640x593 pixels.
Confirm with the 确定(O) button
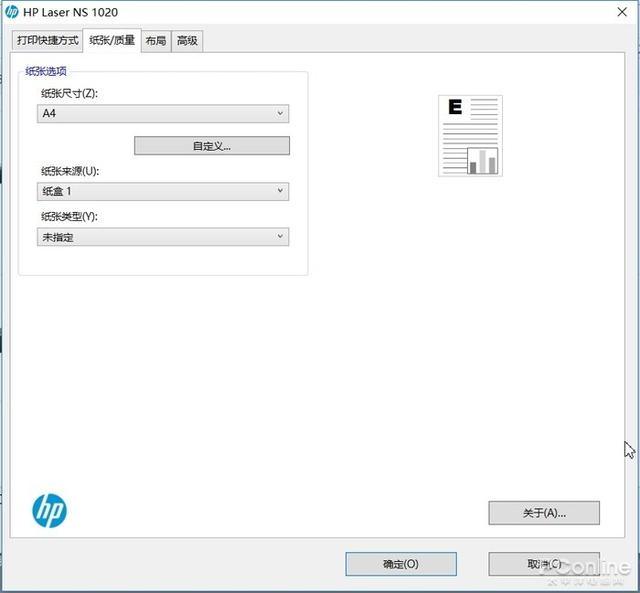(x=401, y=564)
